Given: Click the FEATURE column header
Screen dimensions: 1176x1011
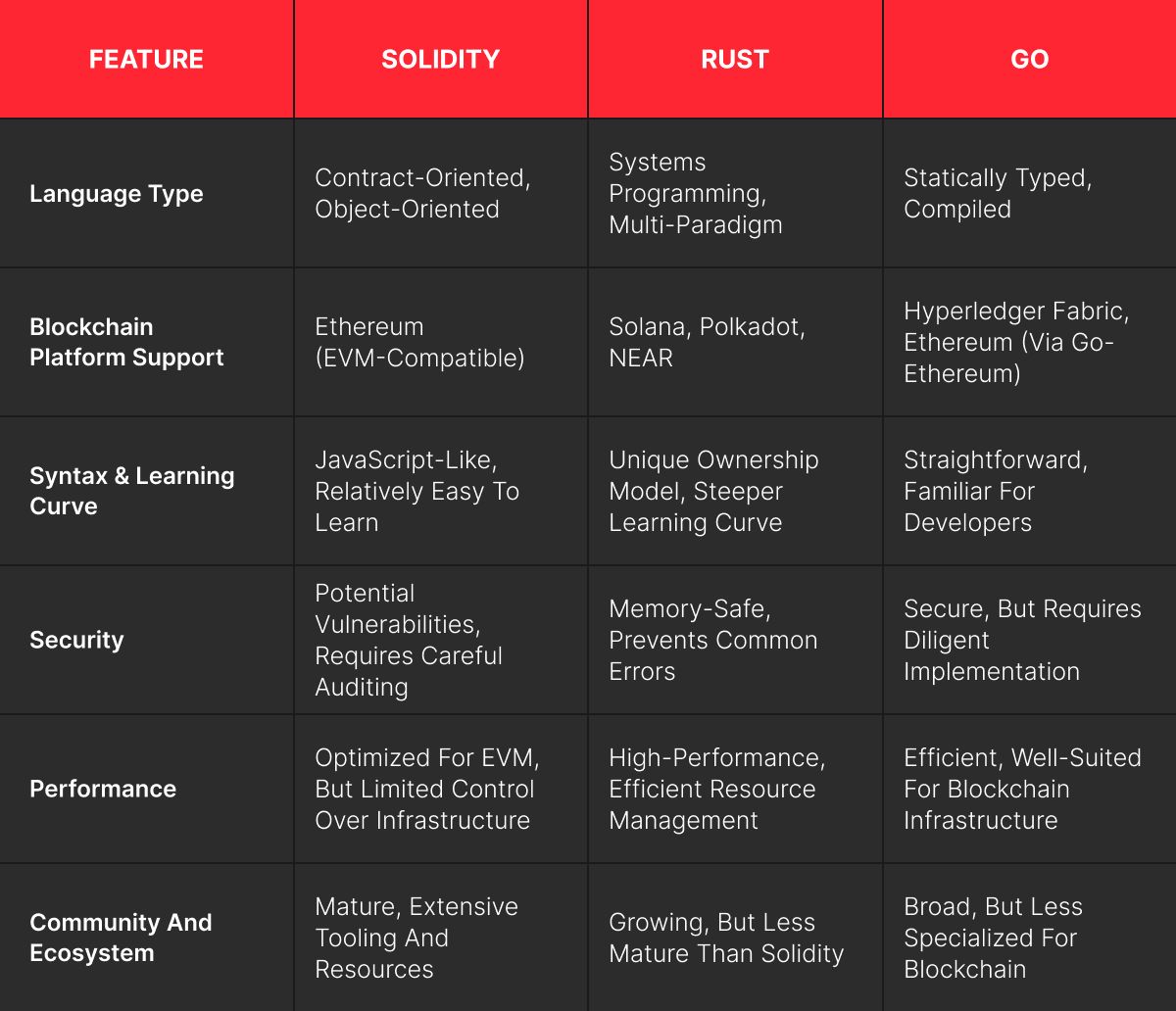Looking at the screenshot, I should click(x=146, y=59).
